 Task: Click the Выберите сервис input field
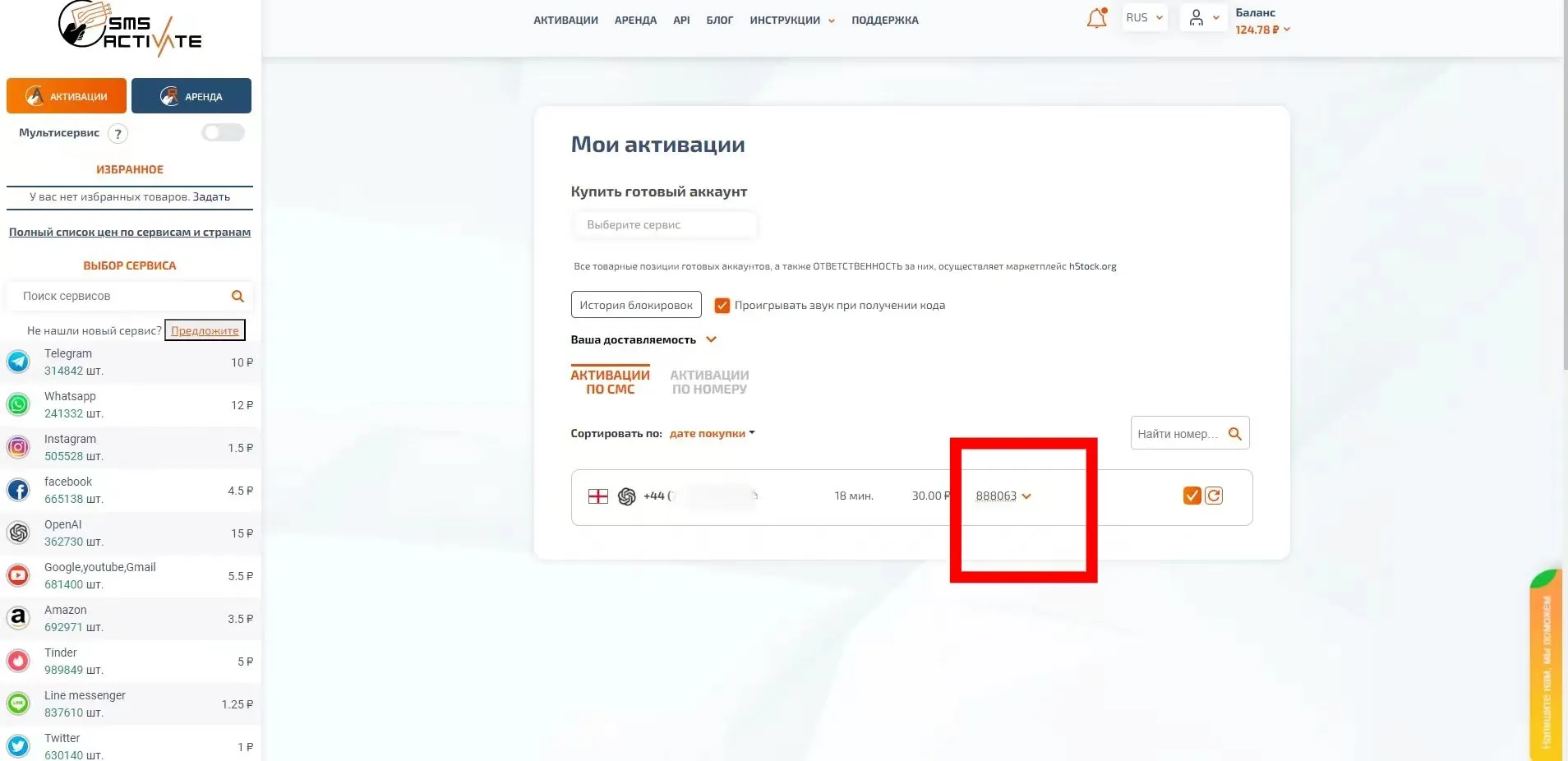pyautogui.click(x=663, y=224)
